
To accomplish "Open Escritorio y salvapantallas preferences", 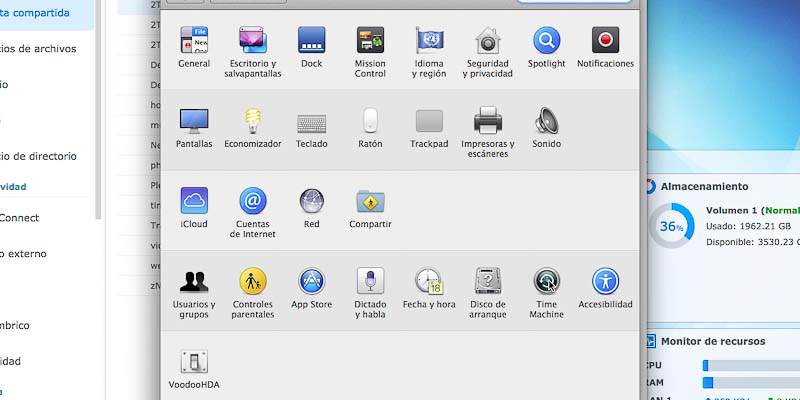I will point(253,52).
